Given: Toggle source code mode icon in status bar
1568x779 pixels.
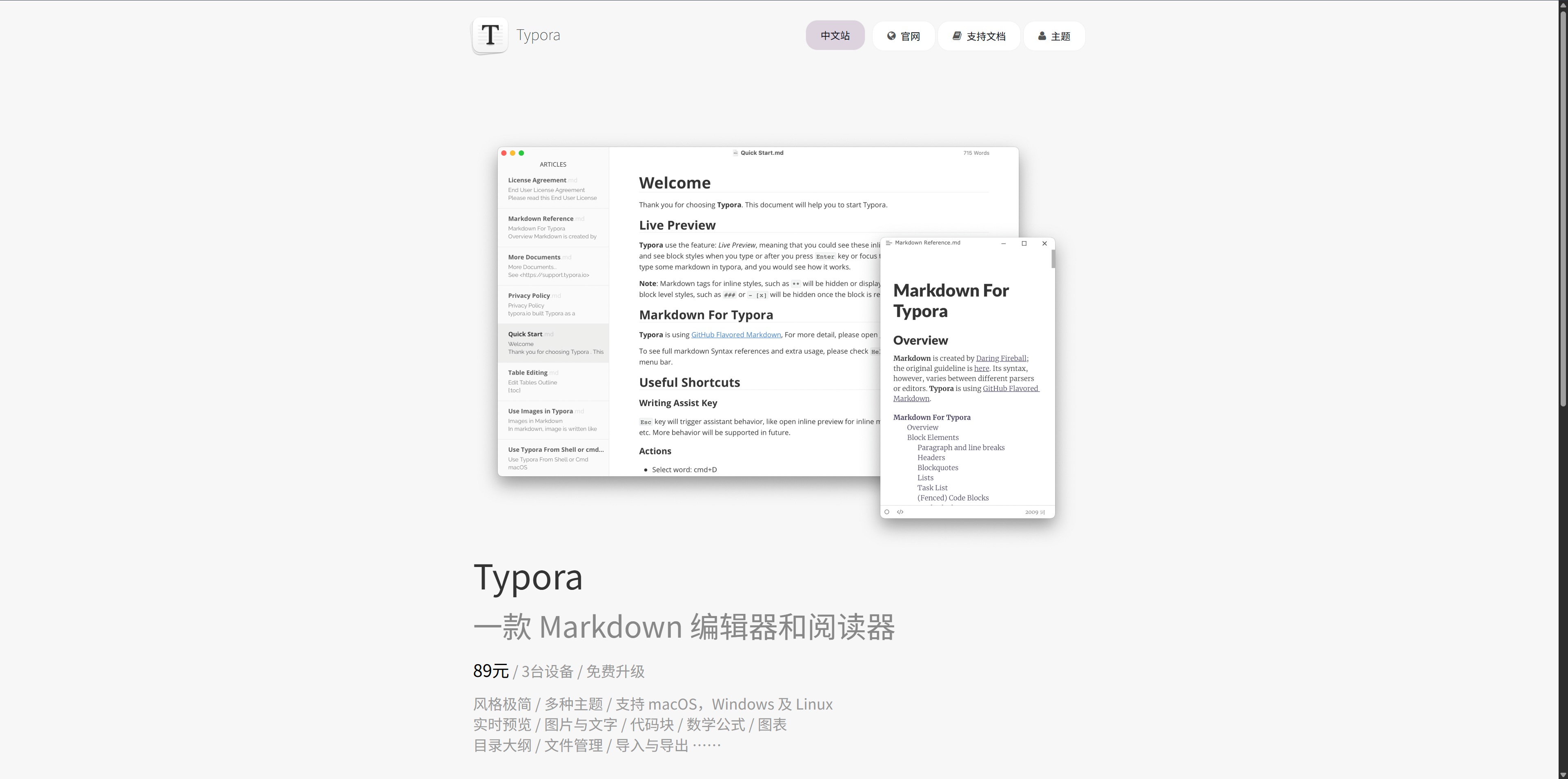Looking at the screenshot, I should tap(900, 512).
